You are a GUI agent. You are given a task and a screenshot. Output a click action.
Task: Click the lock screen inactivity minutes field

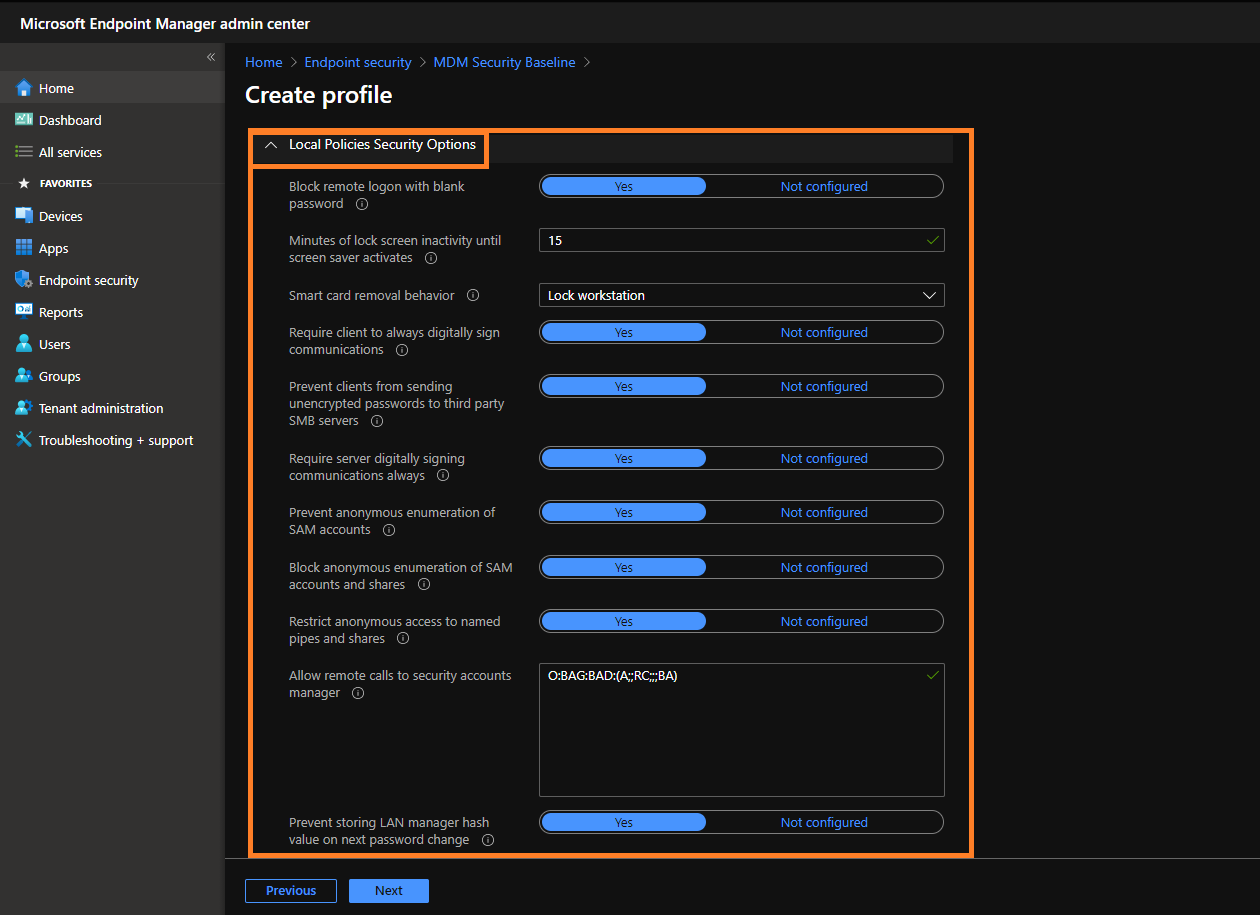[x=742, y=240]
